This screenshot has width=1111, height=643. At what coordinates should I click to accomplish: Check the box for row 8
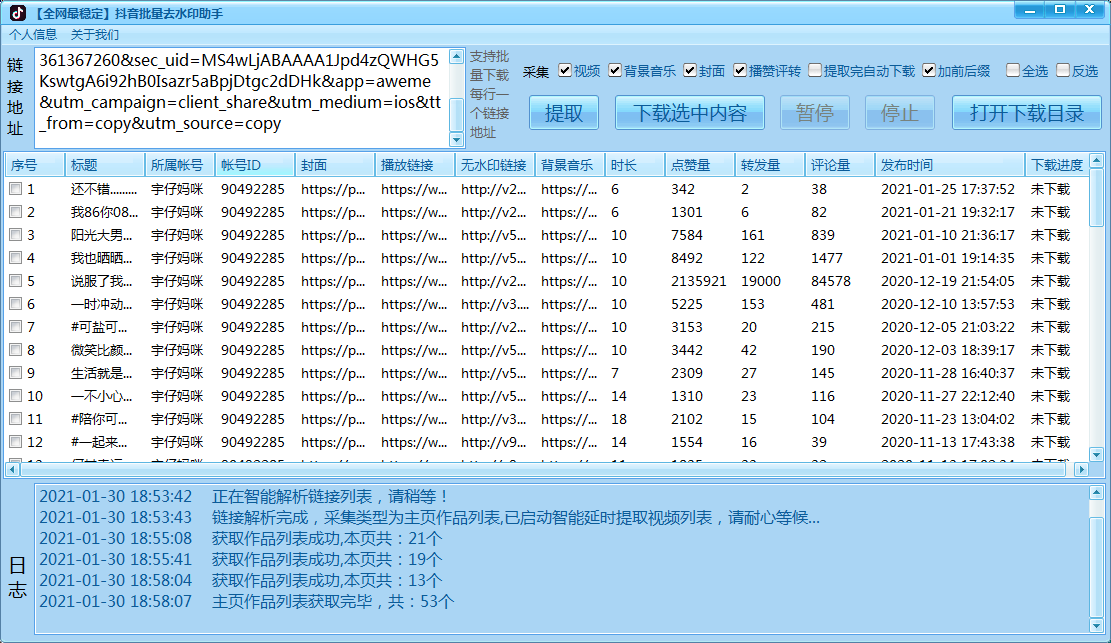16,350
